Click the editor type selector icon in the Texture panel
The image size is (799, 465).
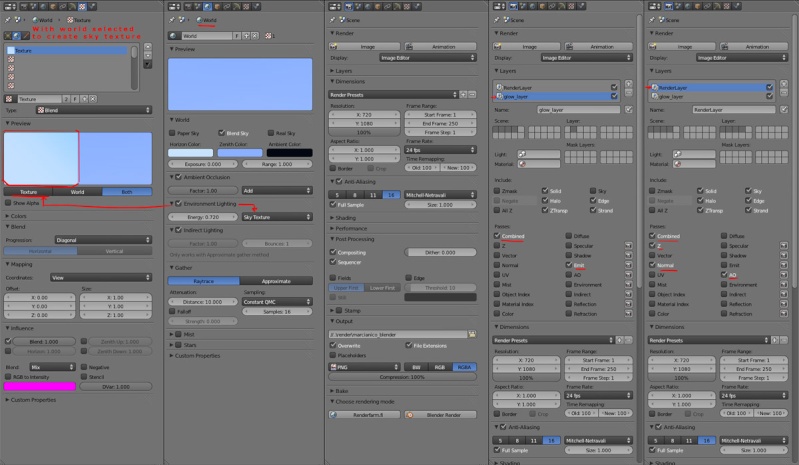[x=10, y=7]
